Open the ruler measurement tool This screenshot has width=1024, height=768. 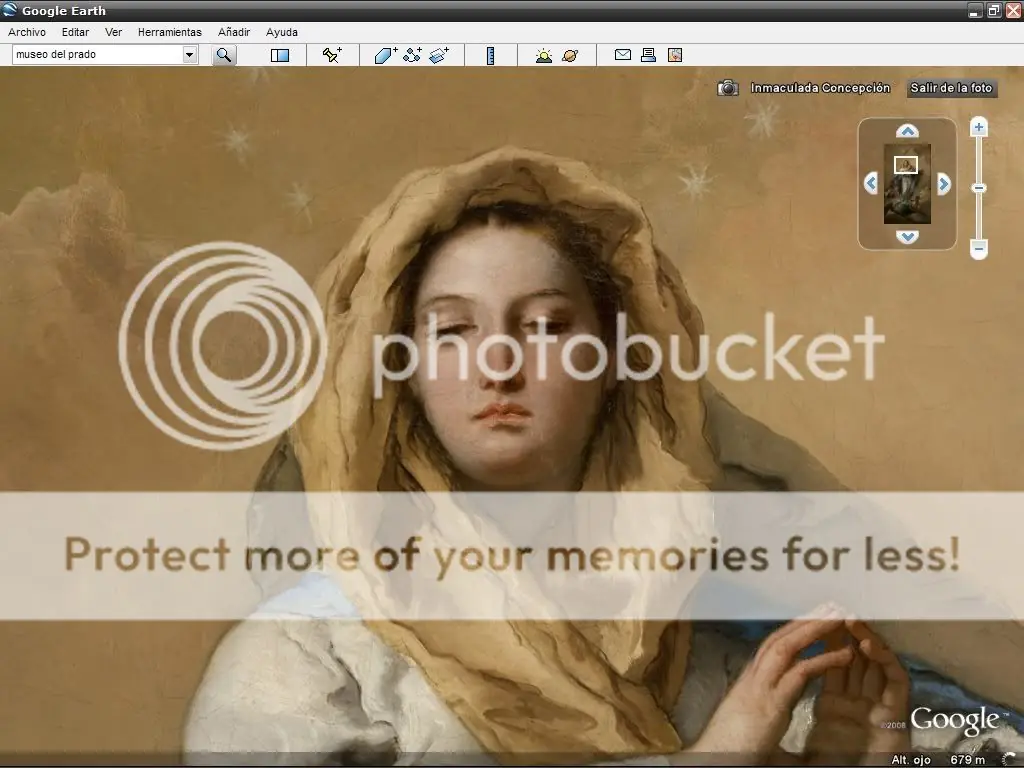[x=490, y=56]
